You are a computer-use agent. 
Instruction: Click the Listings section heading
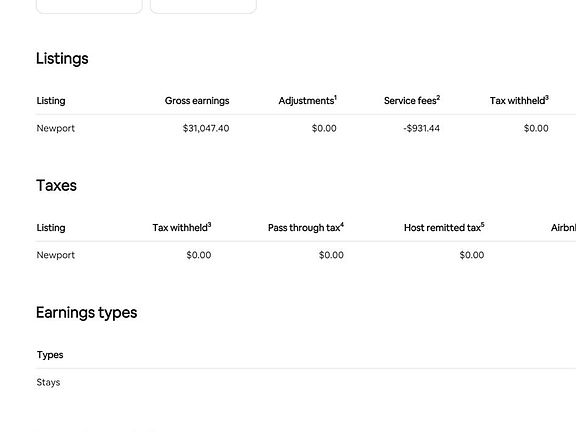point(62,58)
